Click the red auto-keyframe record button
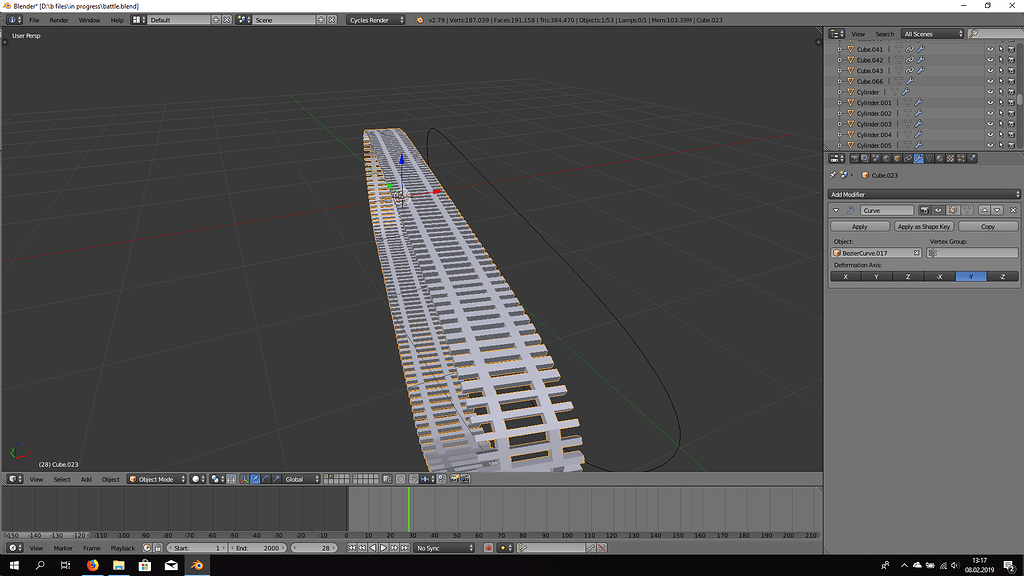The image size is (1024, 576). point(488,548)
